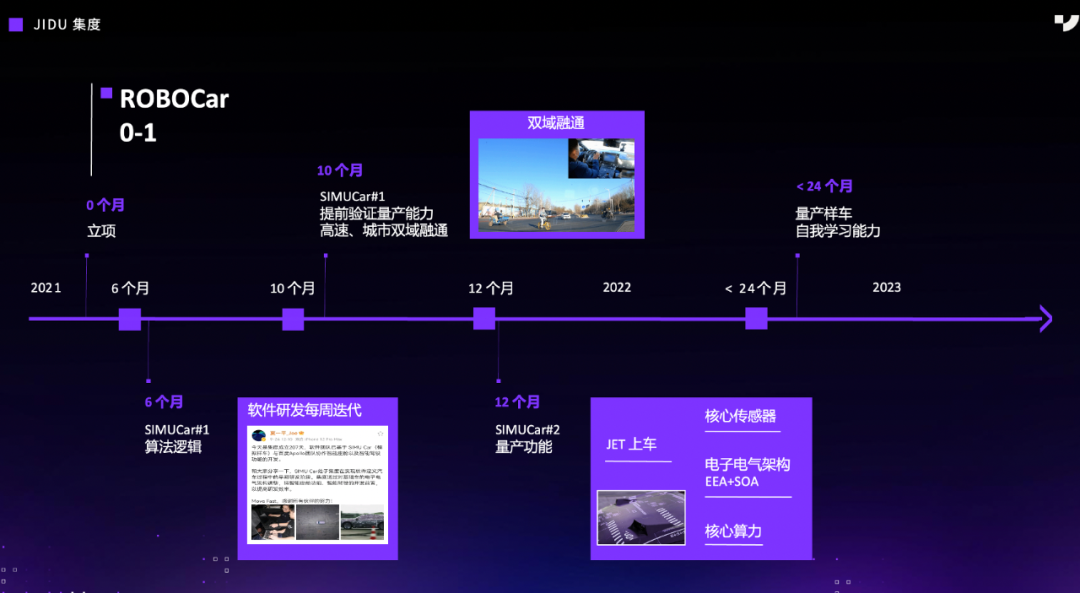Click the "量产功能" text
This screenshot has height=593, width=1080.
pos(523,447)
